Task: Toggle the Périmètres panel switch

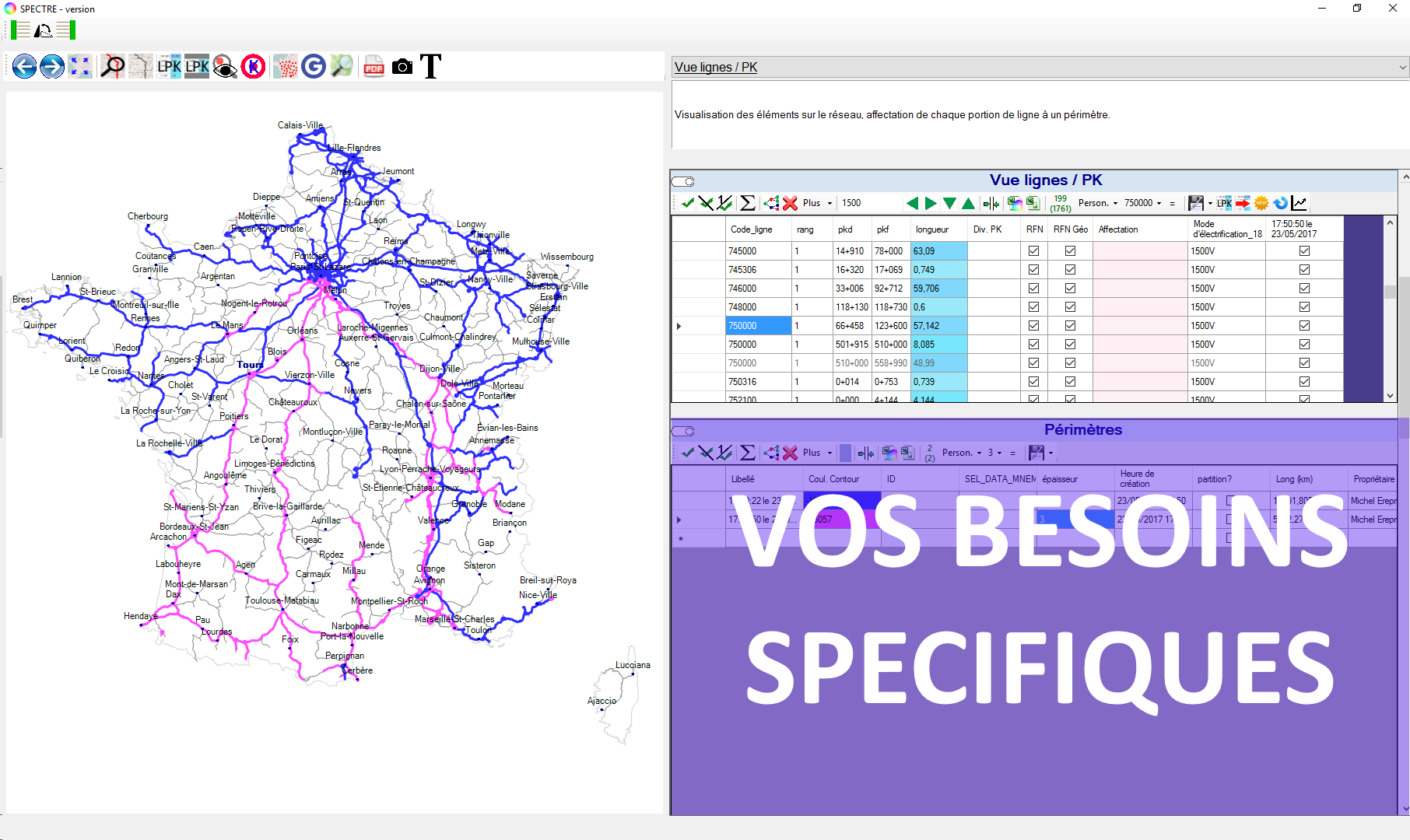Action: click(683, 431)
